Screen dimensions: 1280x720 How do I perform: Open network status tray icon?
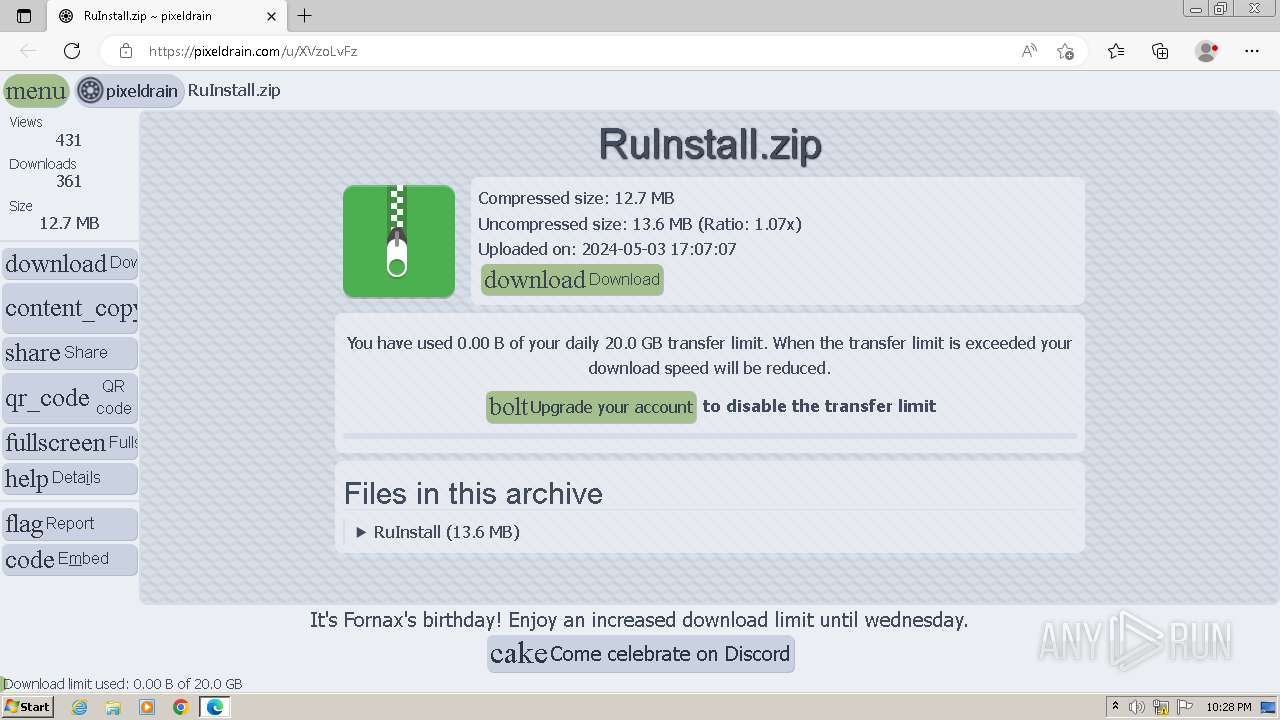pyautogui.click(x=1161, y=707)
